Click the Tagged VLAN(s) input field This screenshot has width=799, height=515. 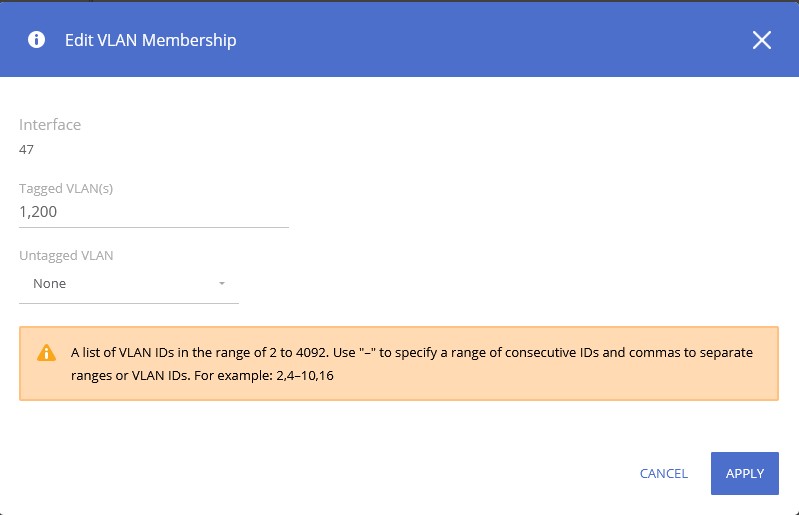click(x=154, y=211)
